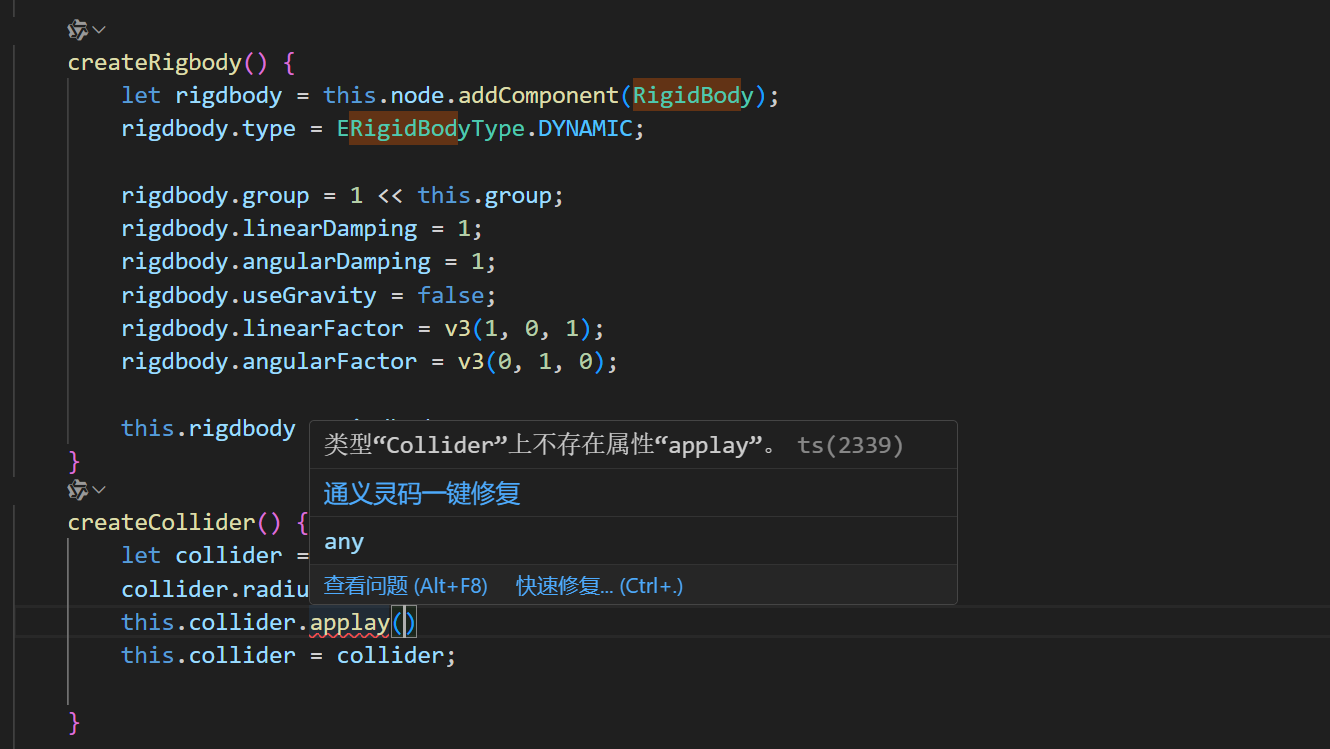Click the any type text in hover popup

pyautogui.click(x=344, y=542)
